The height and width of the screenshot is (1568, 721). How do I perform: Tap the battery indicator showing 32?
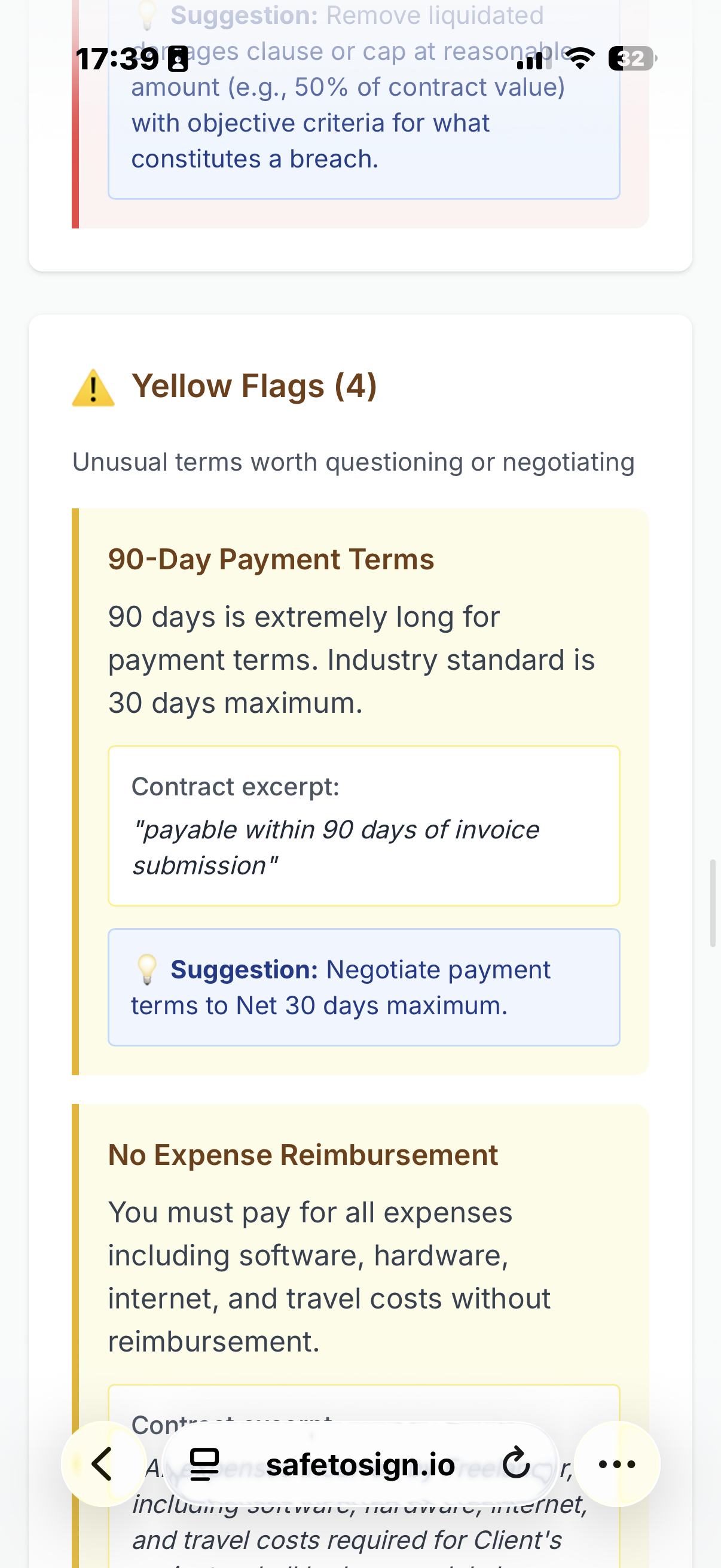click(x=631, y=59)
